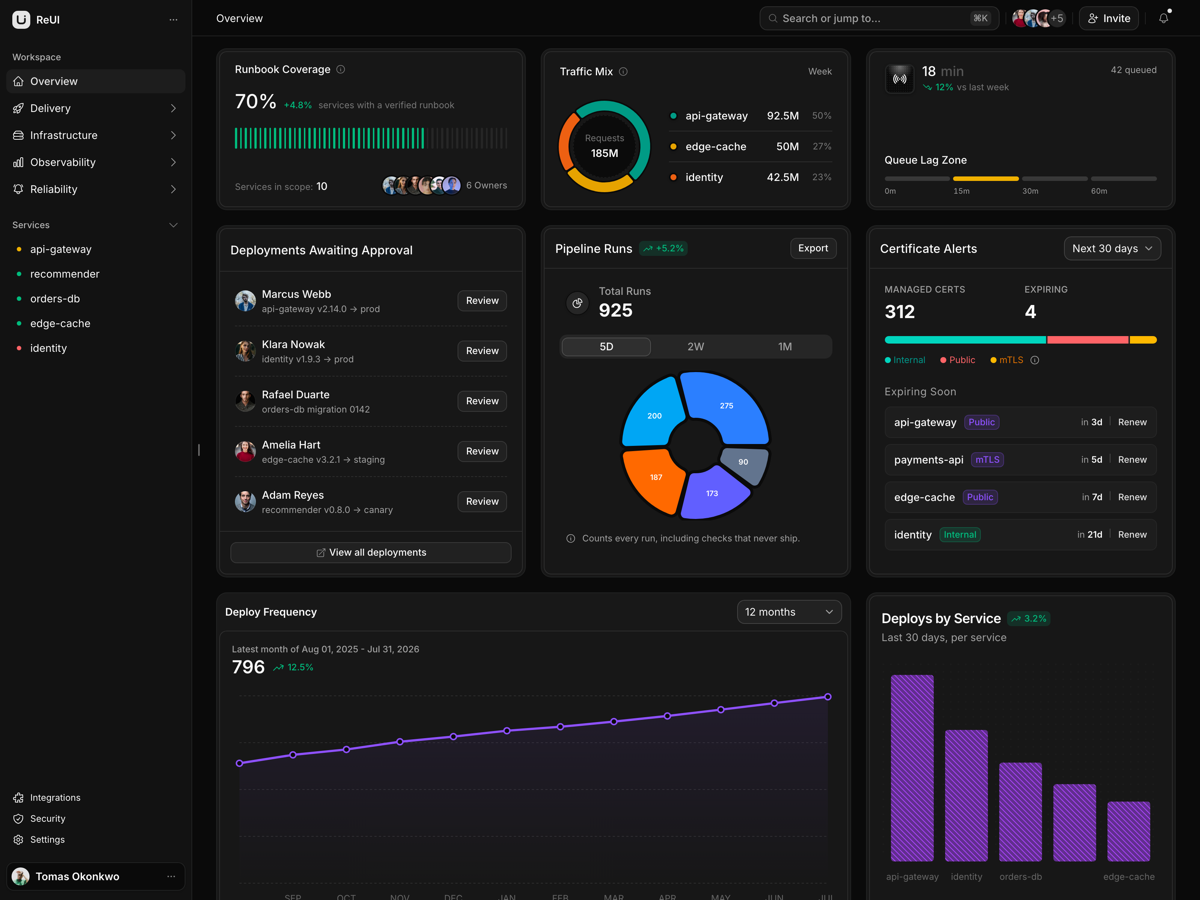Screen dimensions: 1200x900
Task: Open the 12 months dropdown
Action: (789, 612)
